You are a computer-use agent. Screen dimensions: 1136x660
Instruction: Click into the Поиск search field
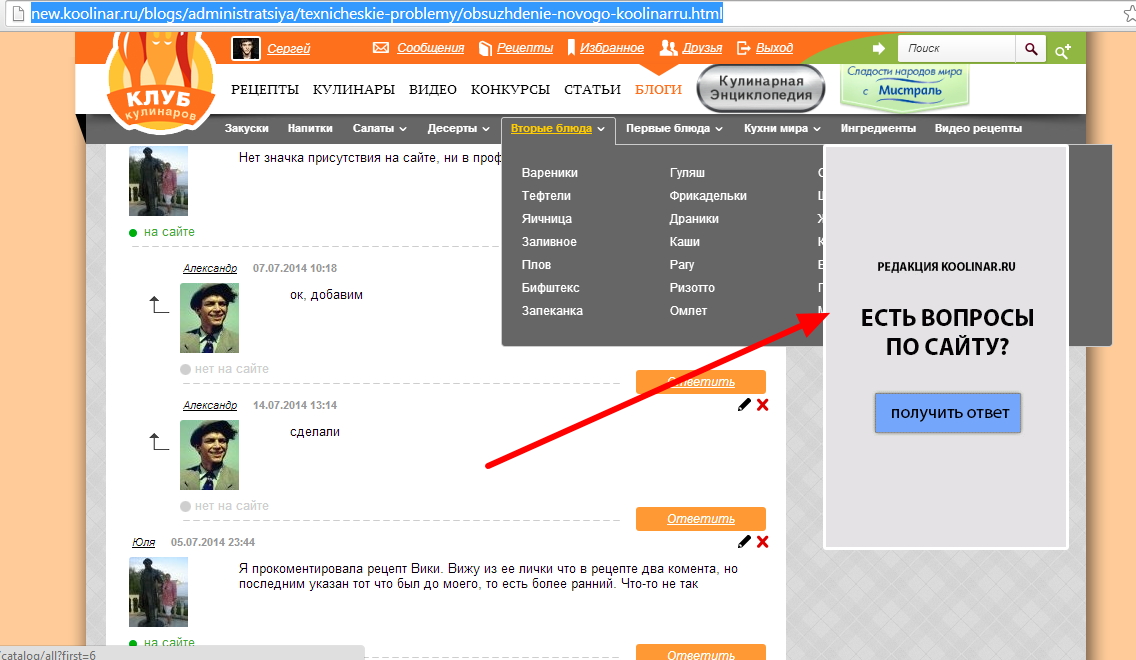tap(956, 48)
